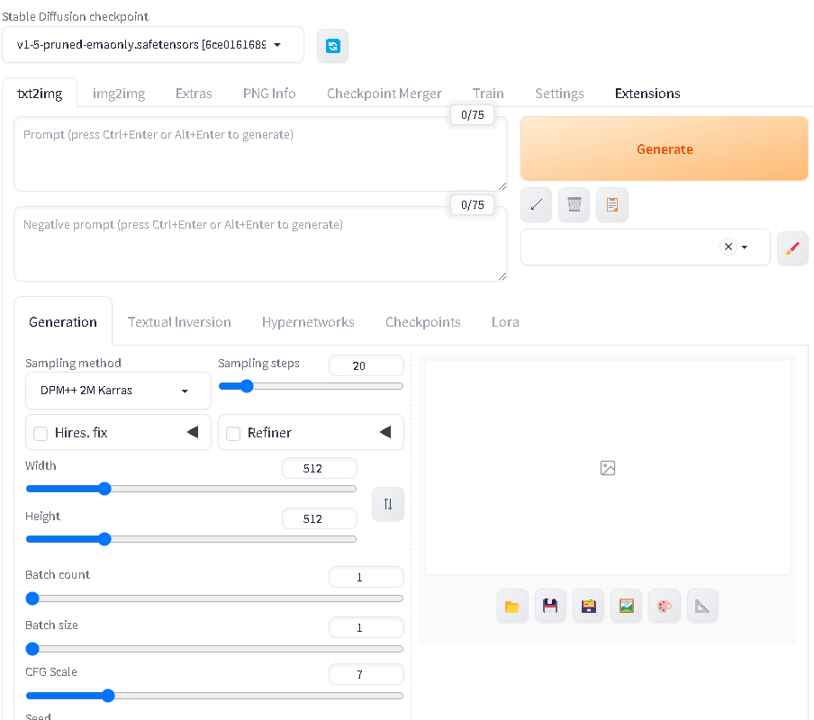The image size is (814, 720).
Task: Click the Generate button
Action: tap(664, 149)
